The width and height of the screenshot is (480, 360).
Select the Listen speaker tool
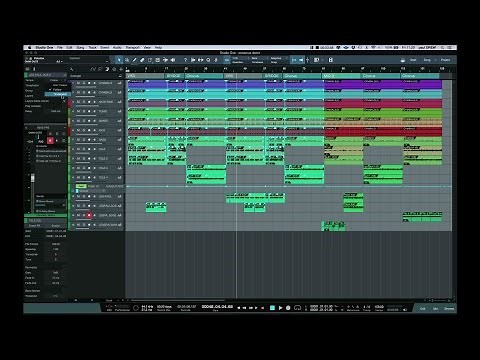tap(173, 60)
